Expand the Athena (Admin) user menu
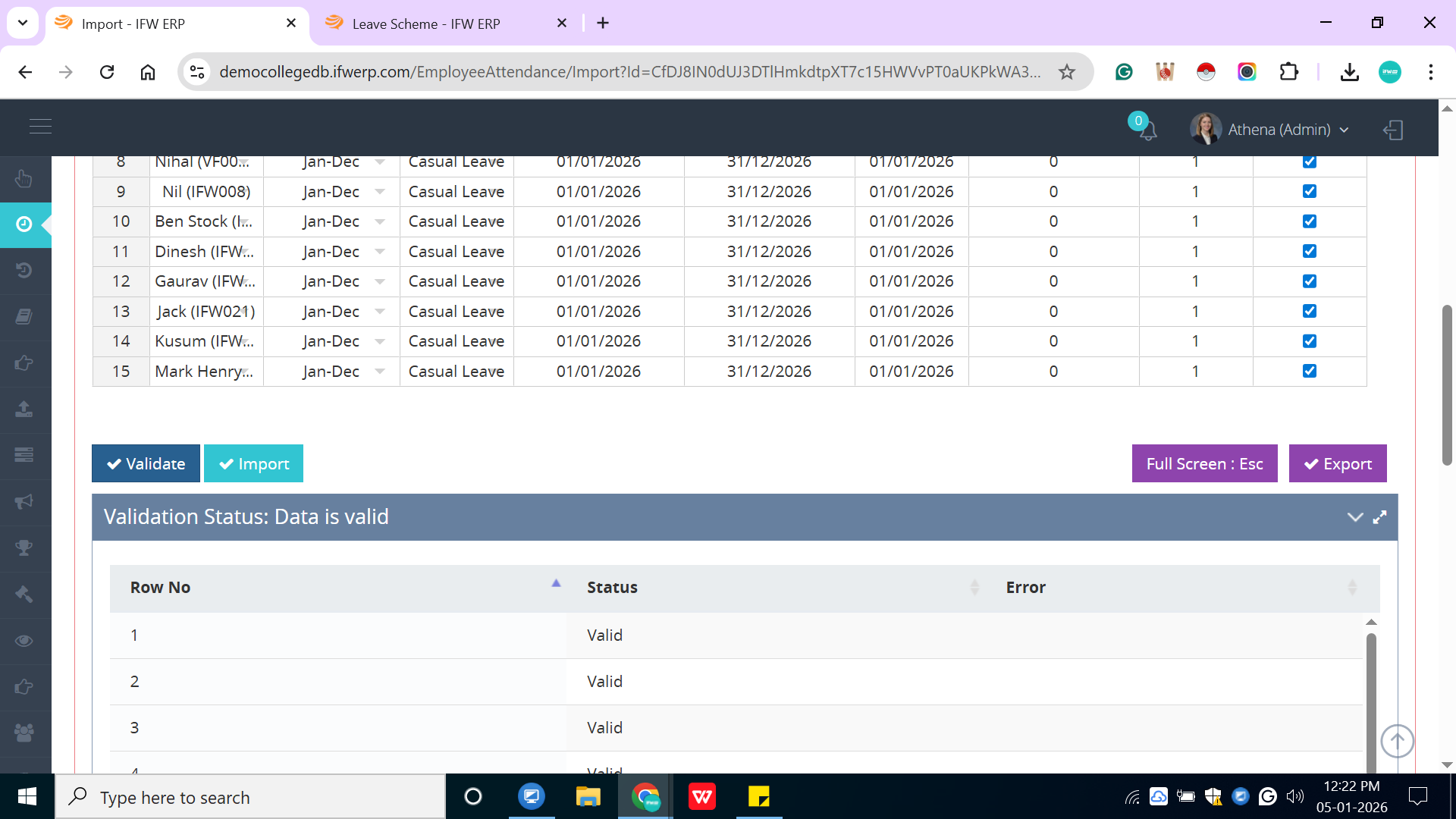This screenshot has height=819, width=1456. [1270, 130]
